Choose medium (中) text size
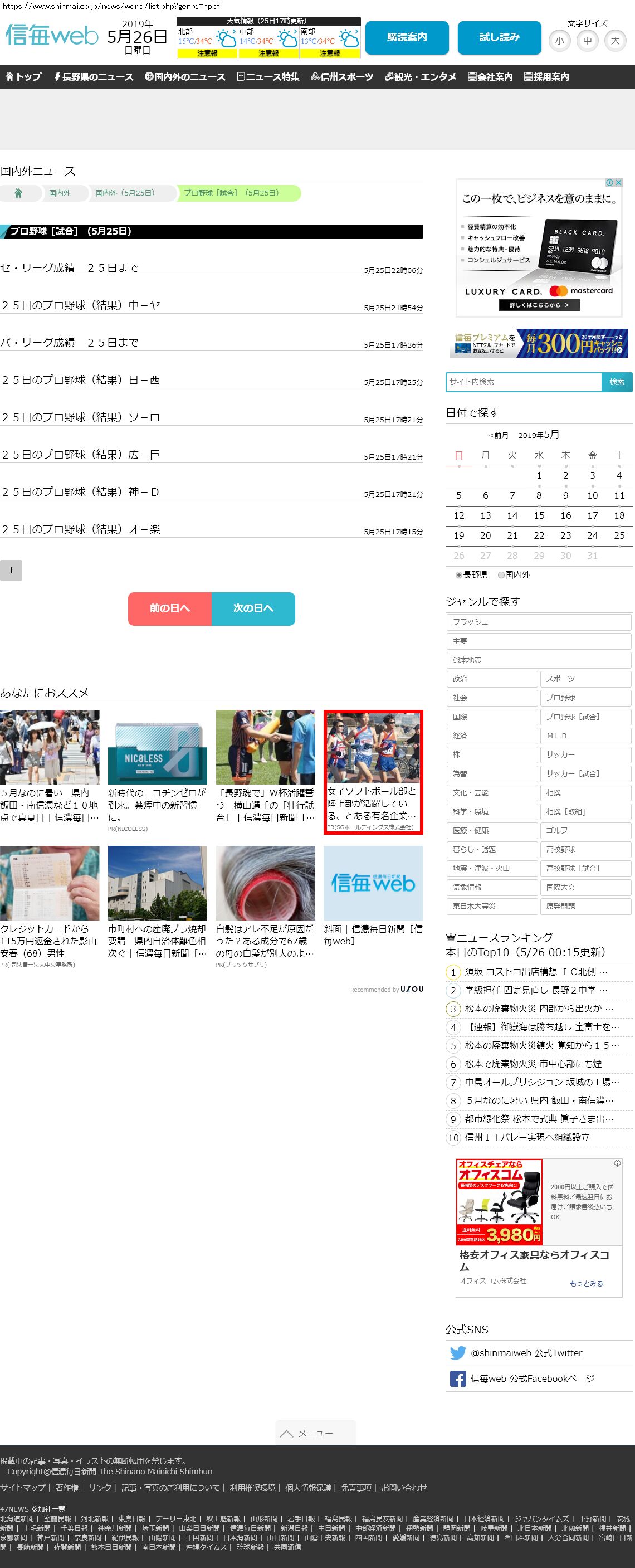 pyautogui.click(x=587, y=41)
